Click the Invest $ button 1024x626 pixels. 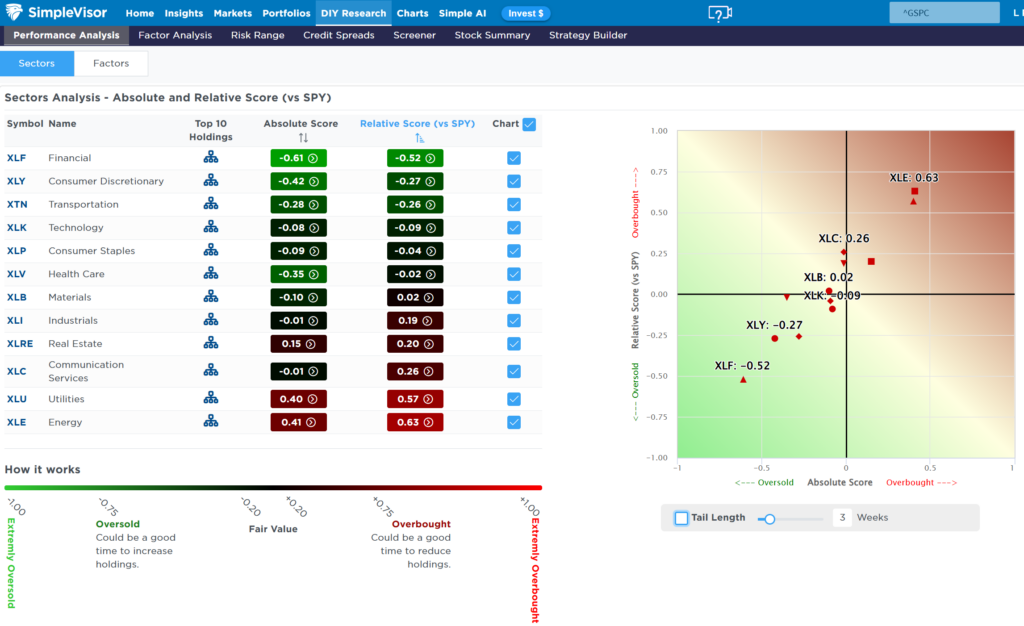(x=525, y=13)
